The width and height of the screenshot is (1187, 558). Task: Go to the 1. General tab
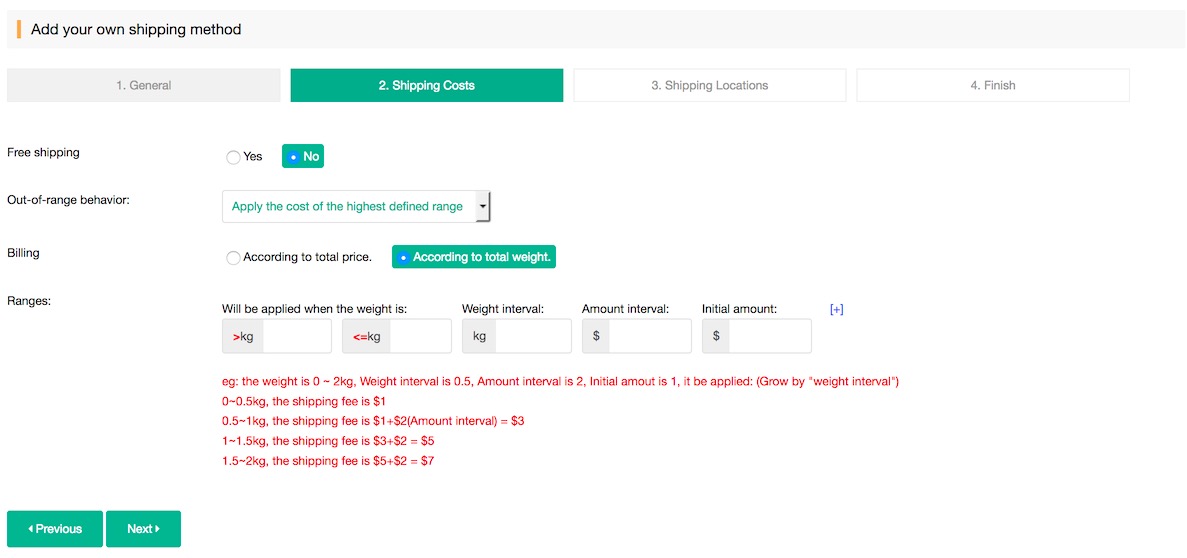tap(143, 86)
